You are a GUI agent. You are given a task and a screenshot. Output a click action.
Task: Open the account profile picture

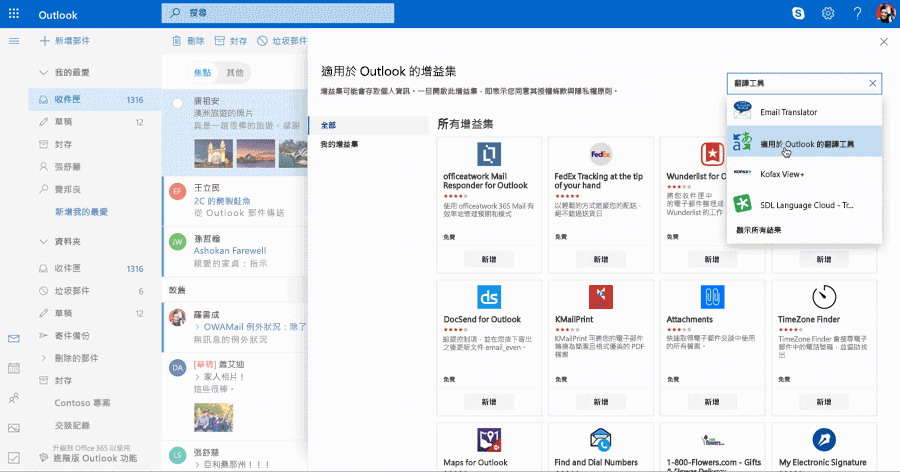[886, 13]
